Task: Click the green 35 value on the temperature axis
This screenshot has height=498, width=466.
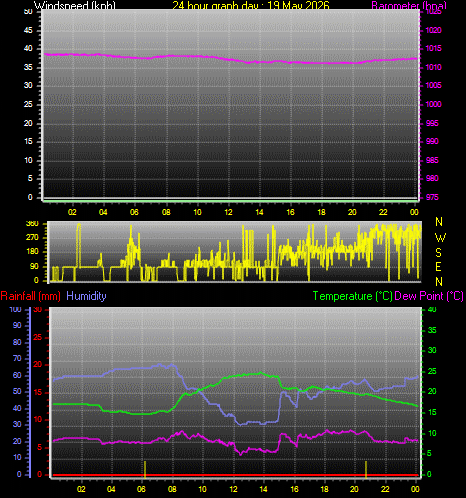Action: point(432,330)
